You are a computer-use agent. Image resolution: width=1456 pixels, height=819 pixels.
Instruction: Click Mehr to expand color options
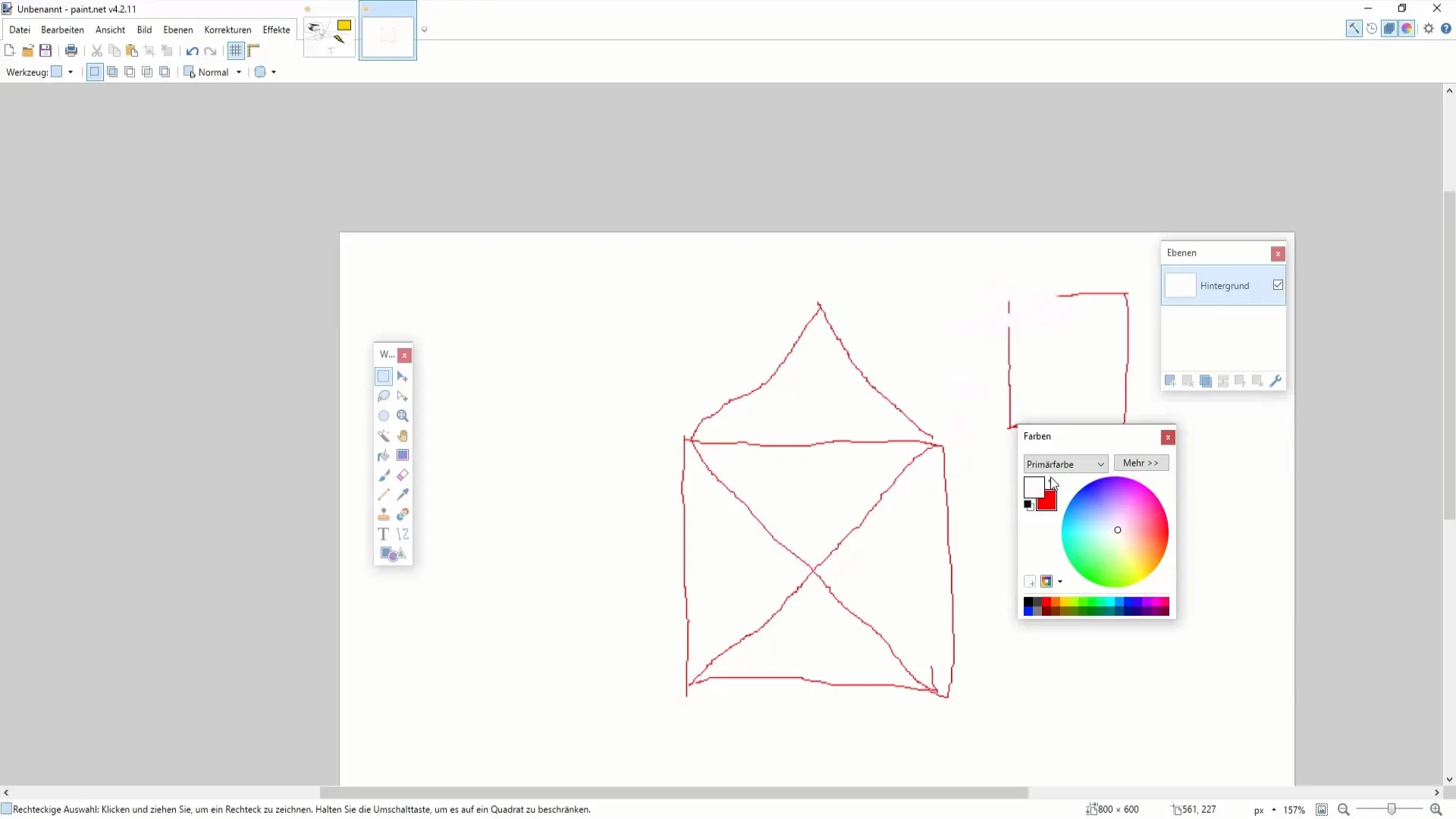(1141, 462)
